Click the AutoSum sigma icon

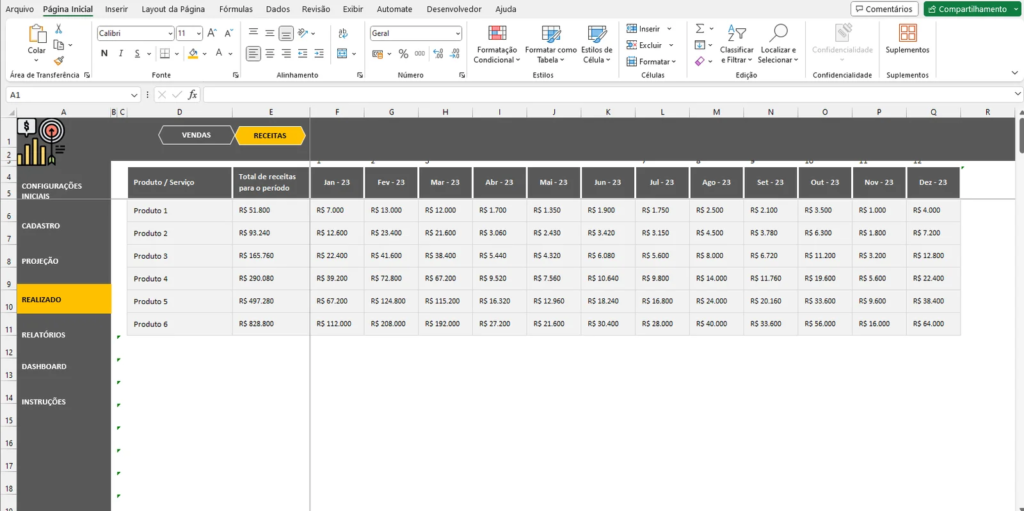point(699,29)
